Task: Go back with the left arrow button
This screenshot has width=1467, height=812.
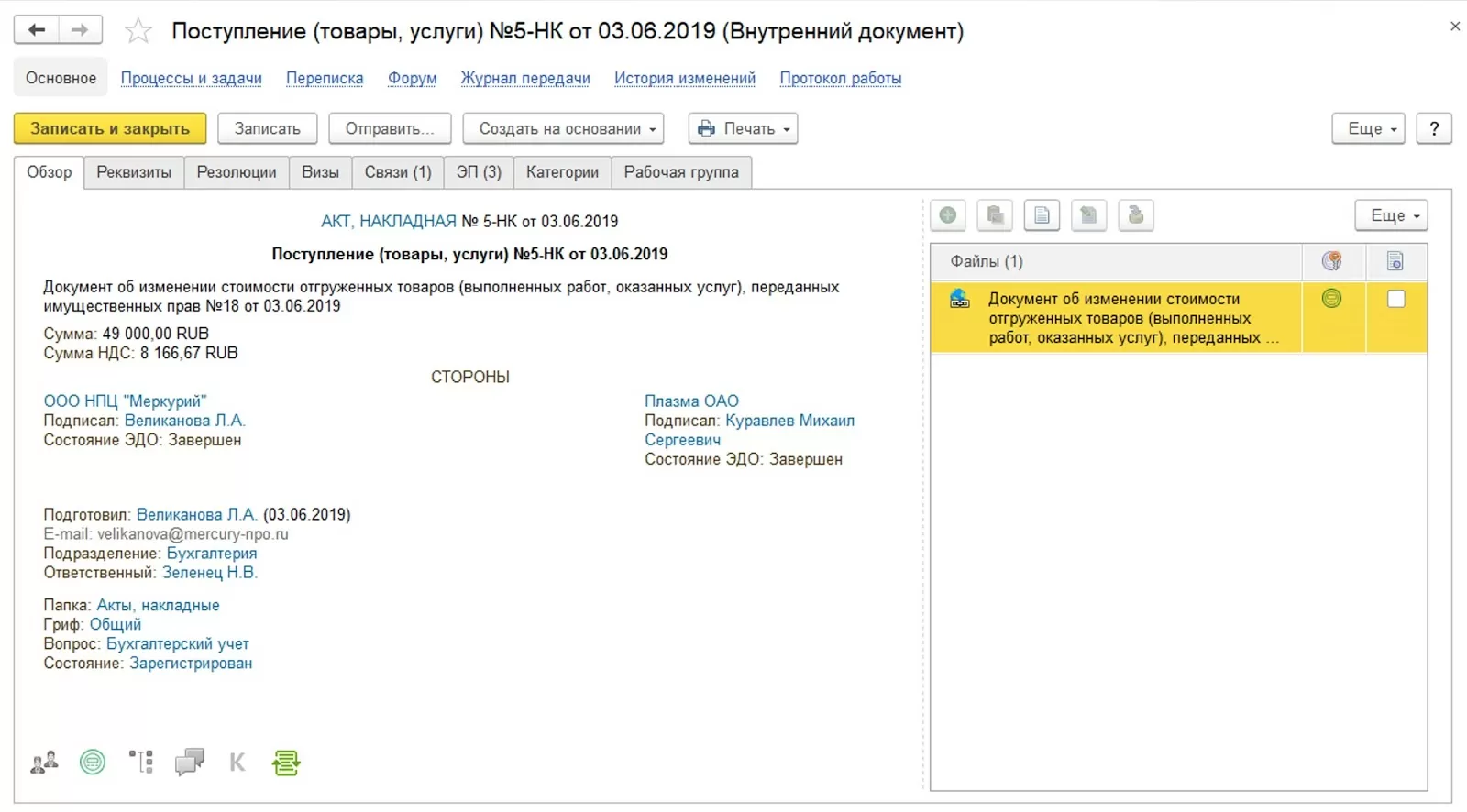Action: (37, 30)
